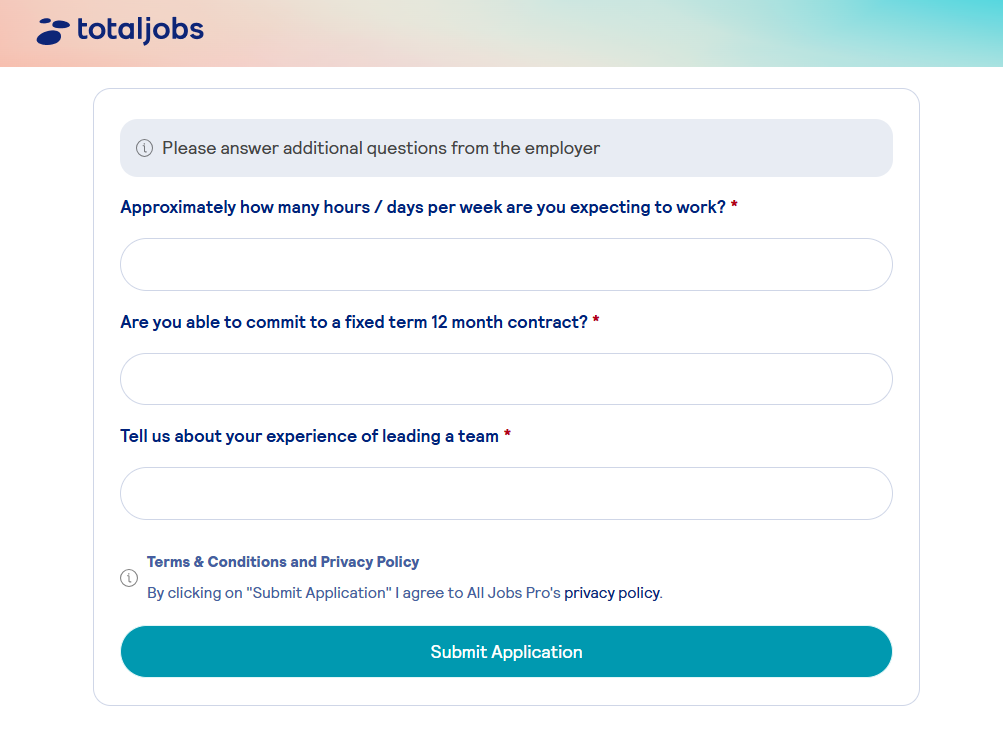Click the red asterisk after hours question
1003x730 pixels.
734,204
